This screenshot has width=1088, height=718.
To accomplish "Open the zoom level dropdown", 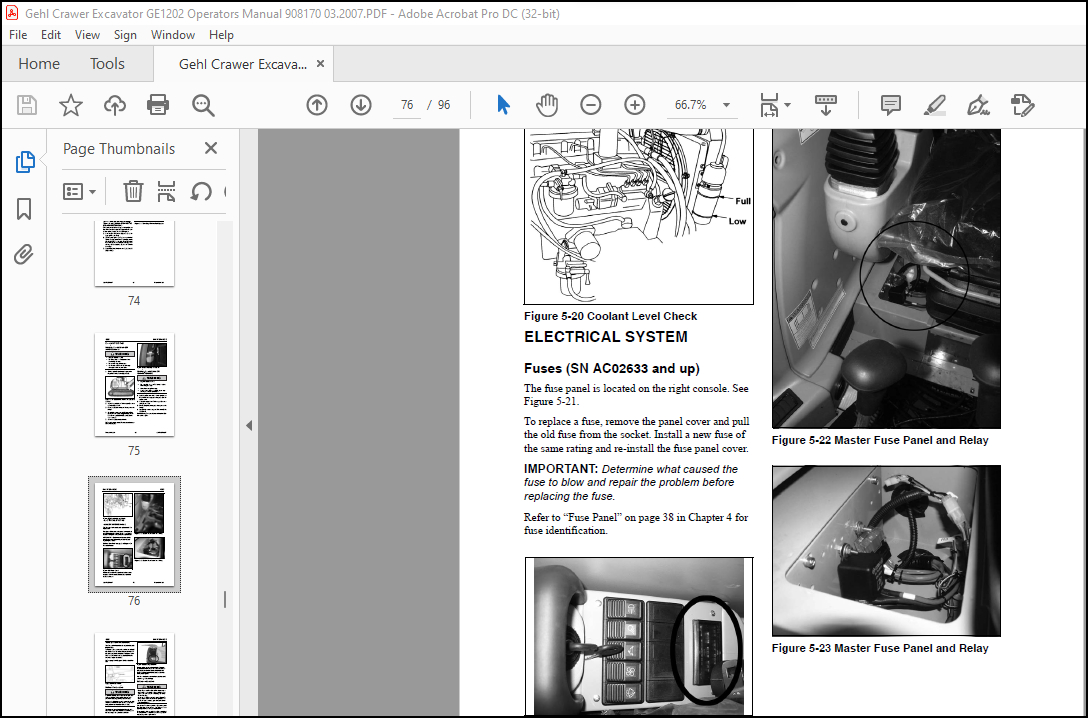I will [x=726, y=105].
